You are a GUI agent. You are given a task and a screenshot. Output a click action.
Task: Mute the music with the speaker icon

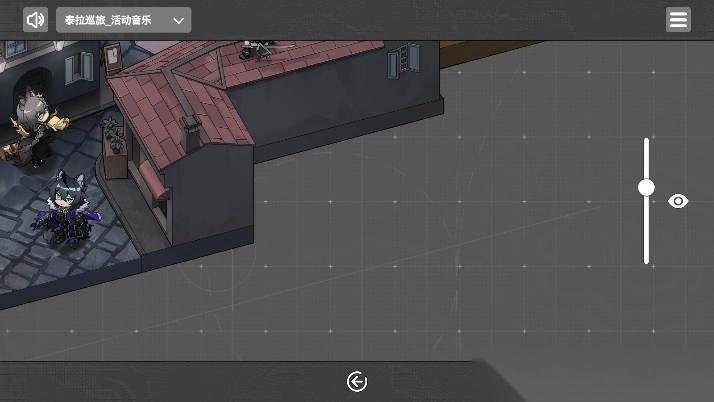pos(36,20)
